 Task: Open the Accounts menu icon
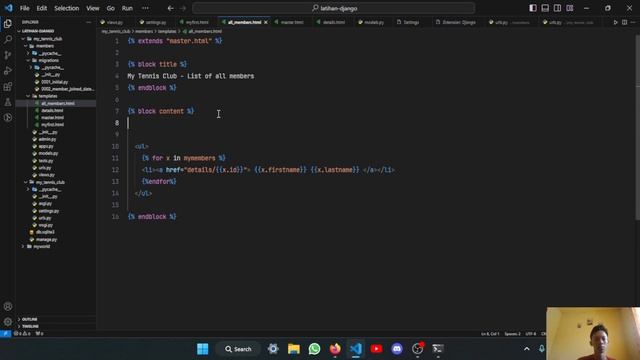8,306
